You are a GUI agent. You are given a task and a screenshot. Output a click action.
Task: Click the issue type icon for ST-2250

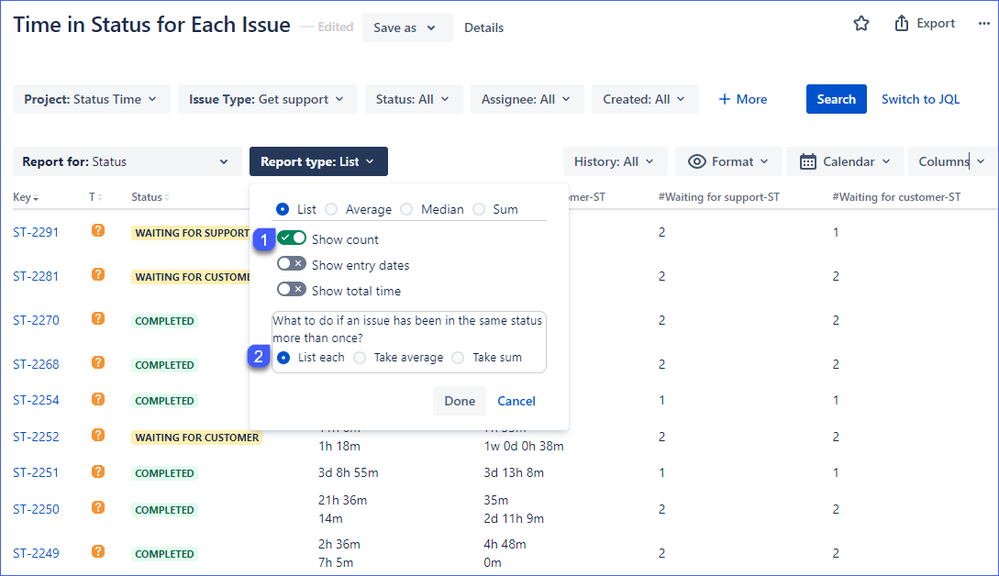click(x=98, y=508)
